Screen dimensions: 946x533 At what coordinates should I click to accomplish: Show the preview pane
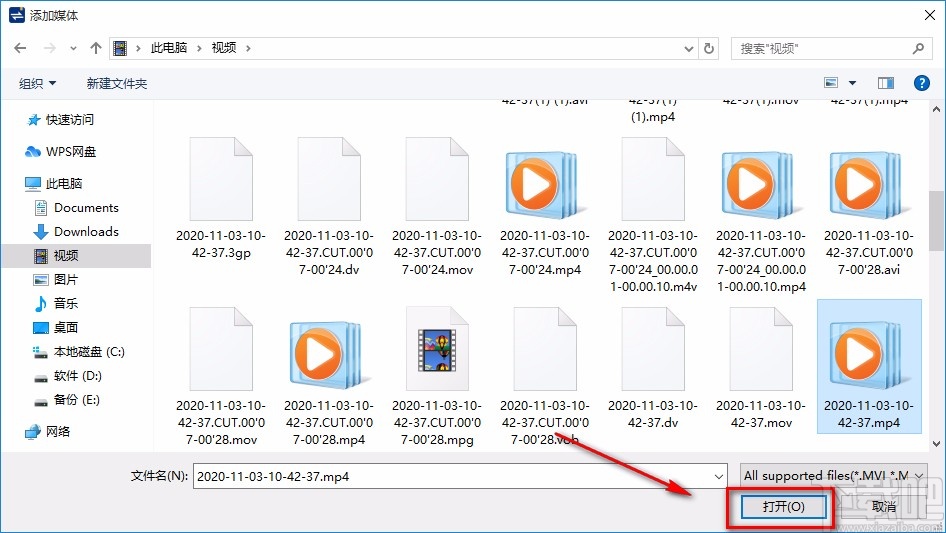tap(886, 83)
